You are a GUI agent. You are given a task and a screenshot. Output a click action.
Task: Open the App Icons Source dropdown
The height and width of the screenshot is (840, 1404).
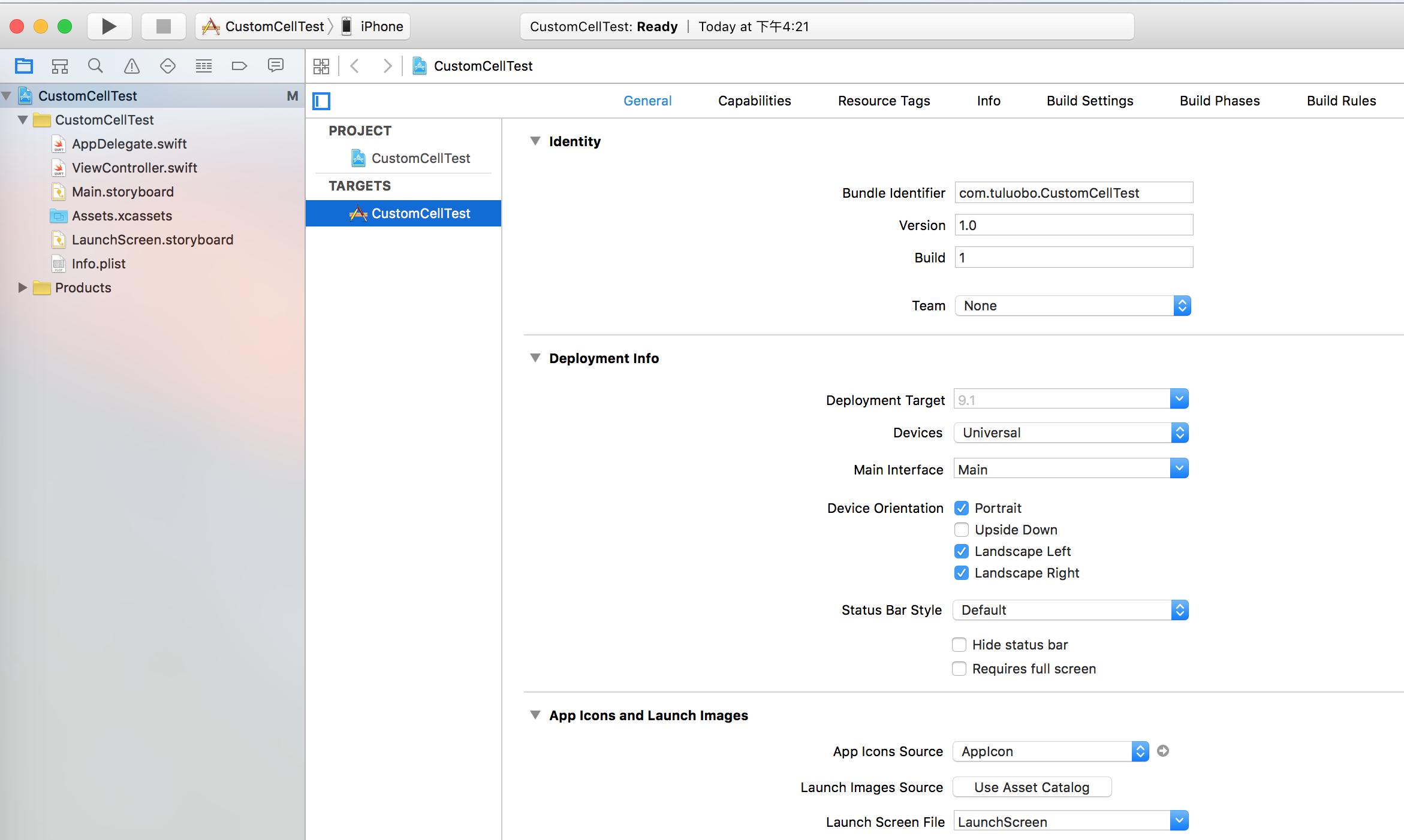click(x=1051, y=751)
